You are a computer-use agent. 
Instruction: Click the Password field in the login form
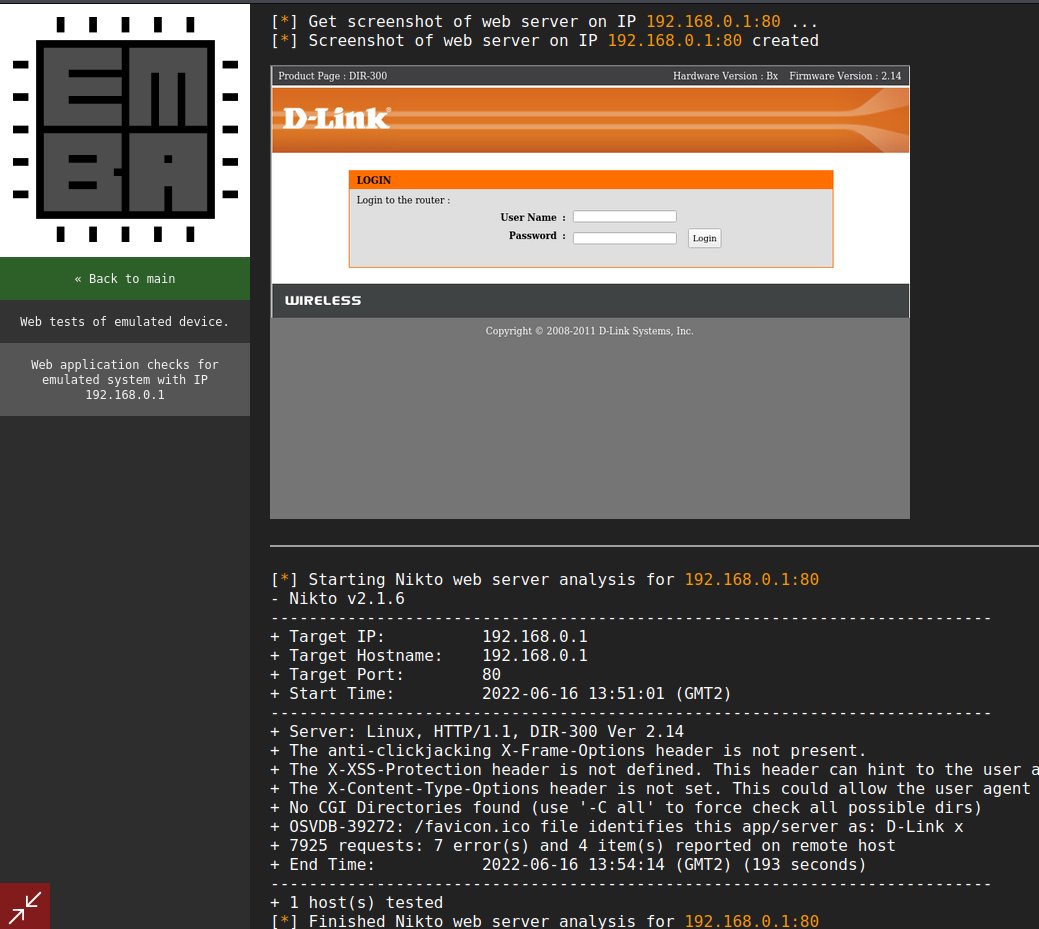(x=624, y=237)
